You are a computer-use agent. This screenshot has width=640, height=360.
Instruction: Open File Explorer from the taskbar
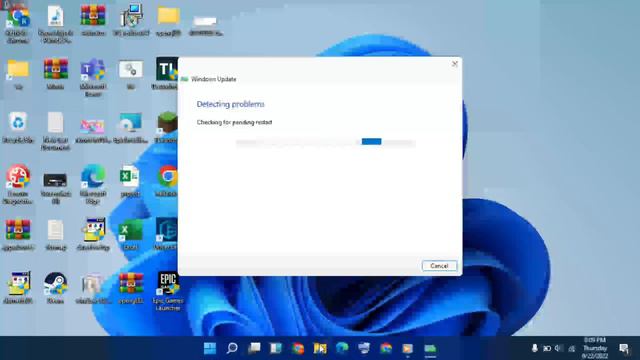320,348
